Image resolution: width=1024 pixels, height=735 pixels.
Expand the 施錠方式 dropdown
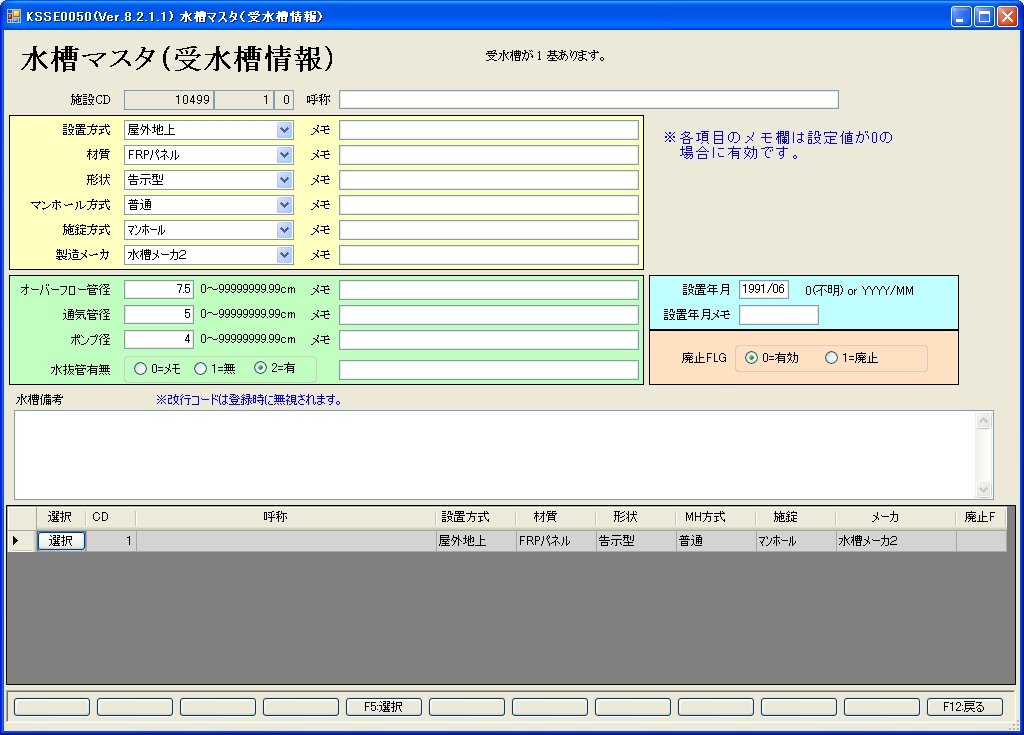click(x=284, y=230)
